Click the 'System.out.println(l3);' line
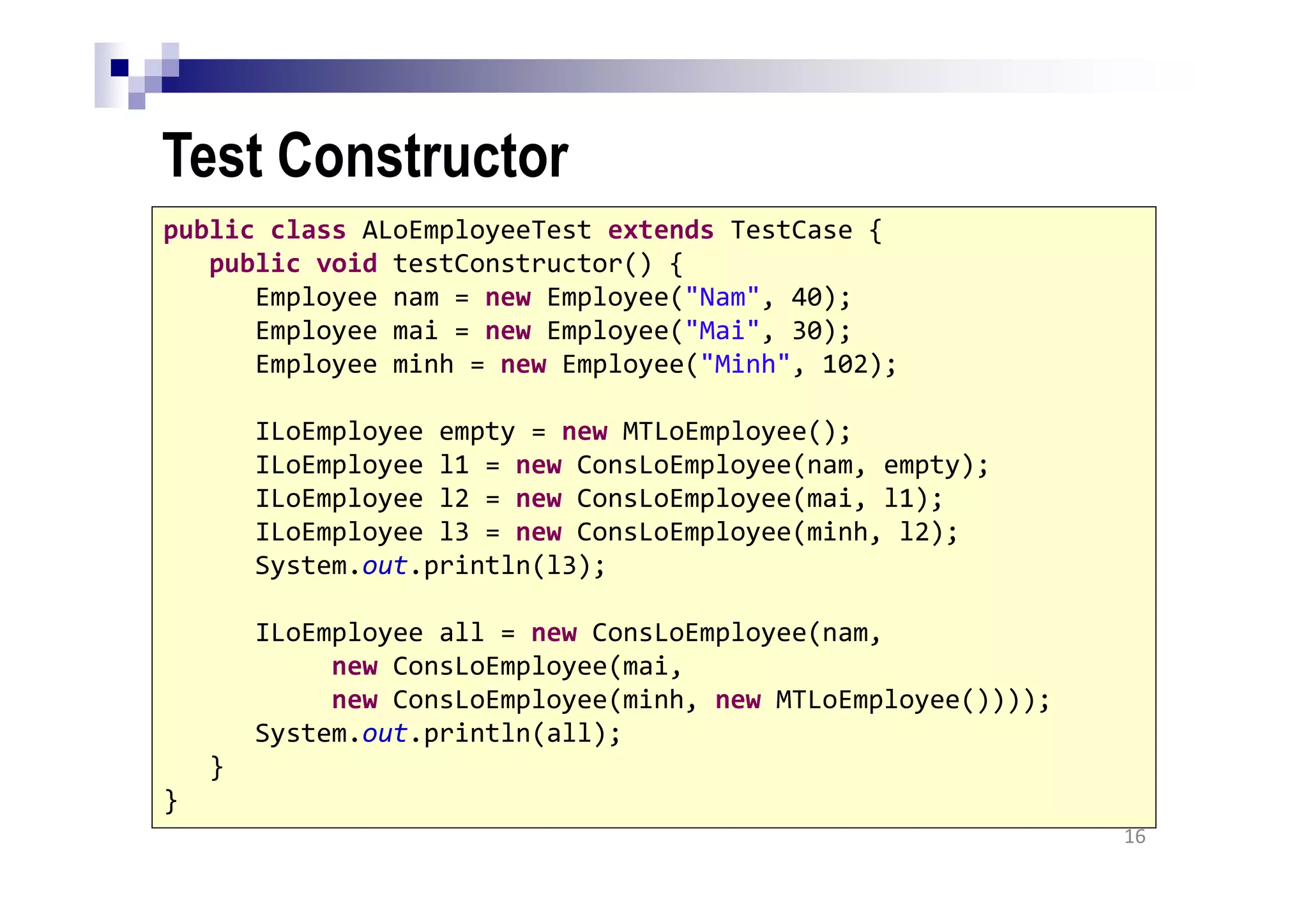Screen dimensions: 1308x924 click(430, 566)
